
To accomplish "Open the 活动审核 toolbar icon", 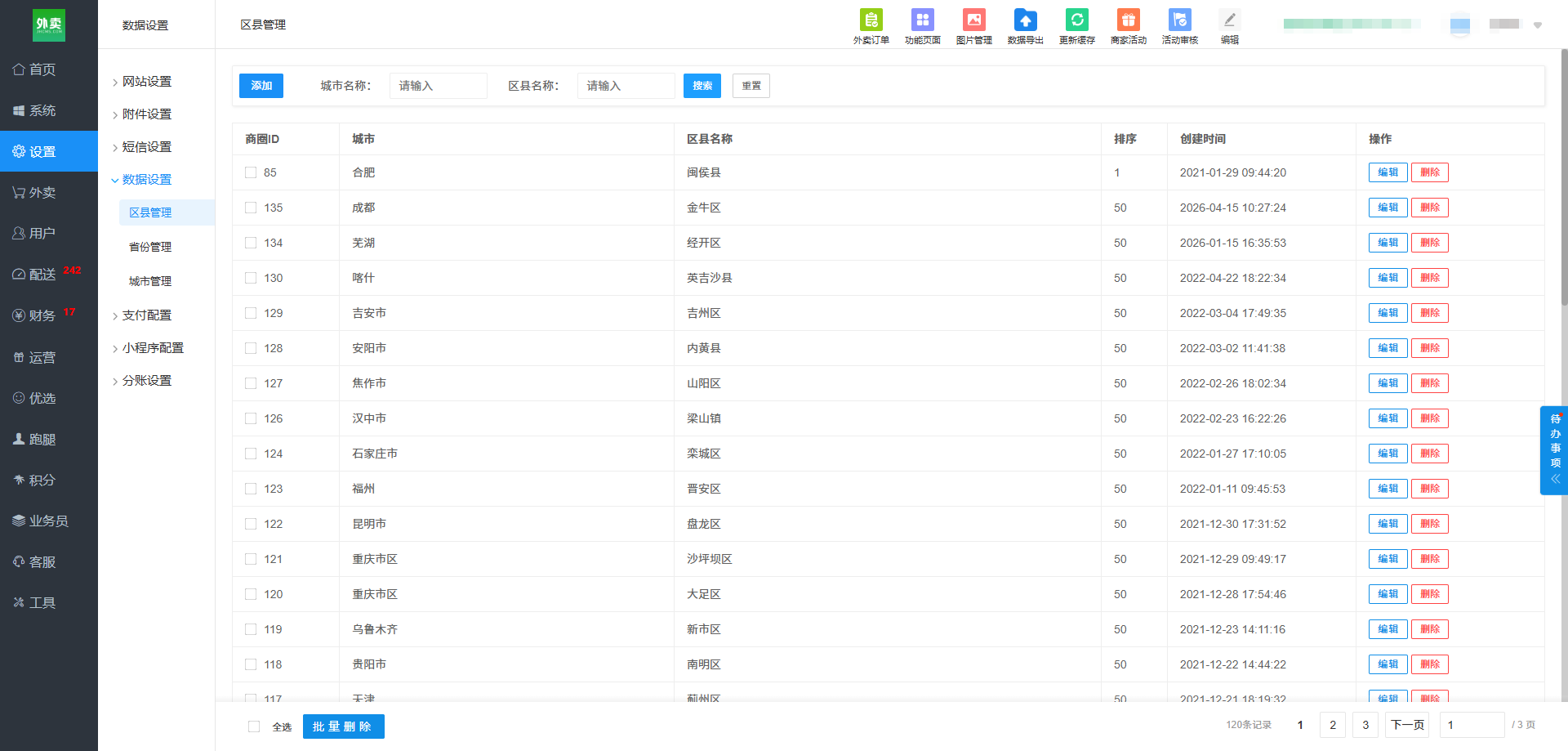I will [x=1179, y=27].
